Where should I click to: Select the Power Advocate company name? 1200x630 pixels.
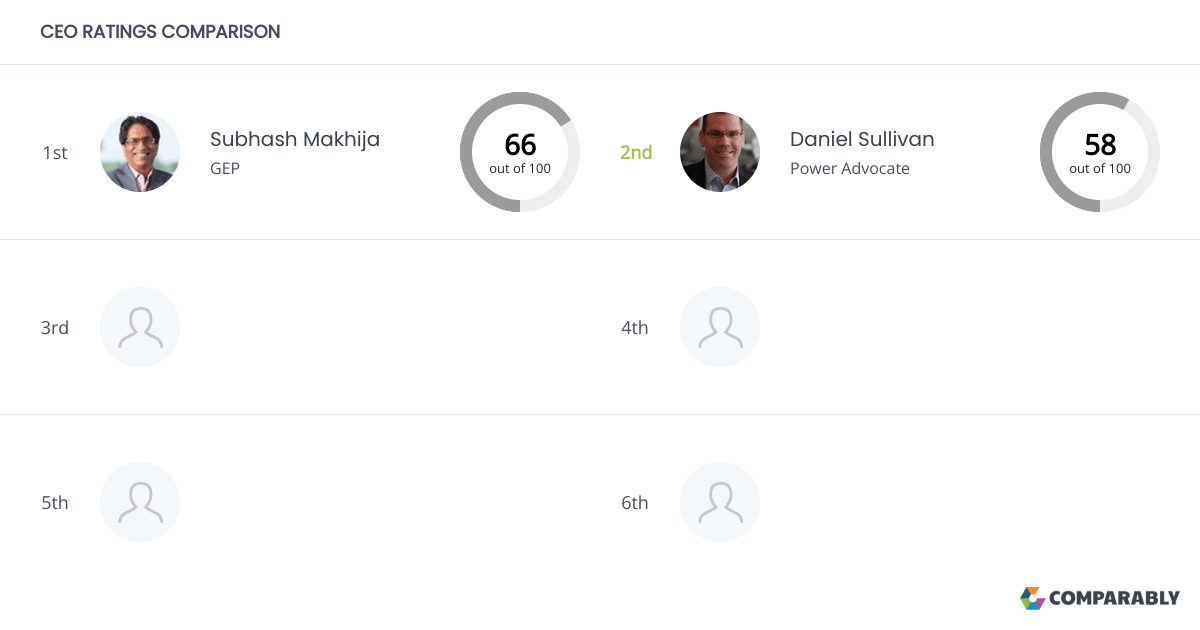click(850, 168)
